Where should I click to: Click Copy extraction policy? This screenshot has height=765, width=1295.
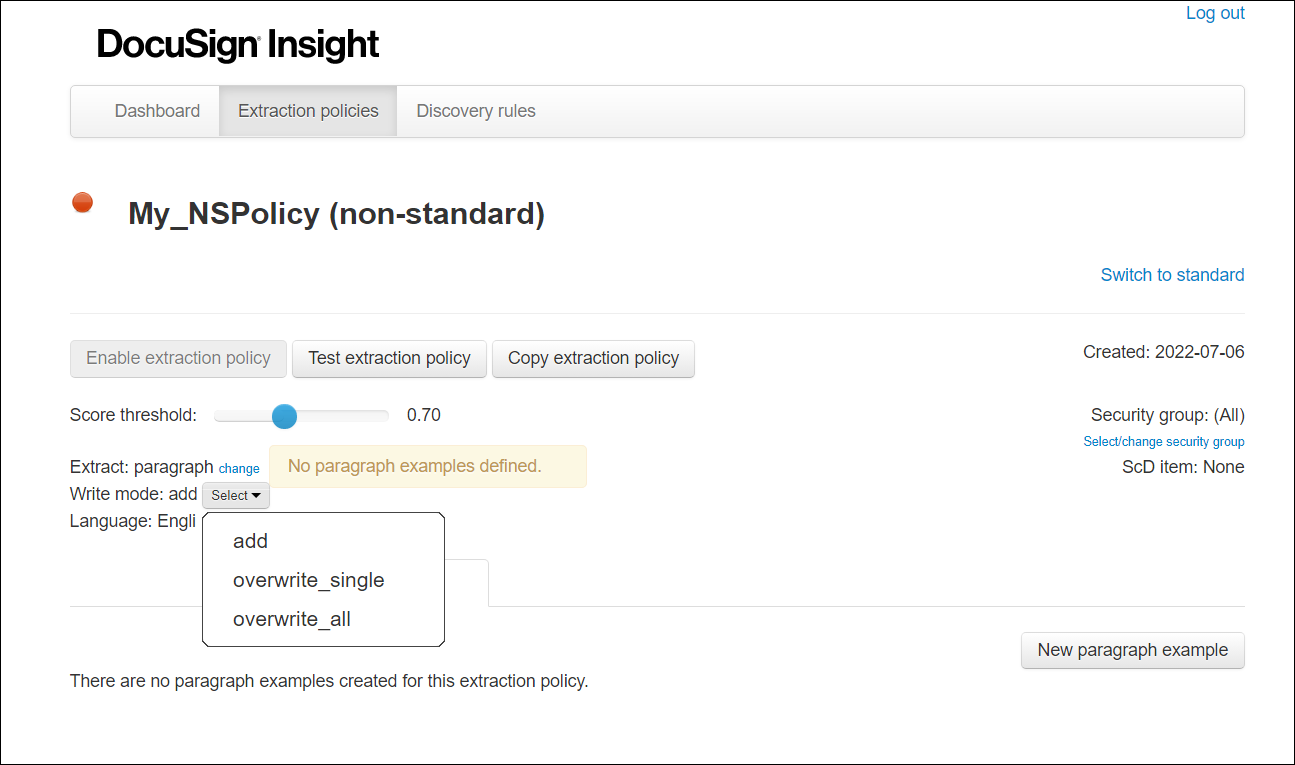click(593, 358)
